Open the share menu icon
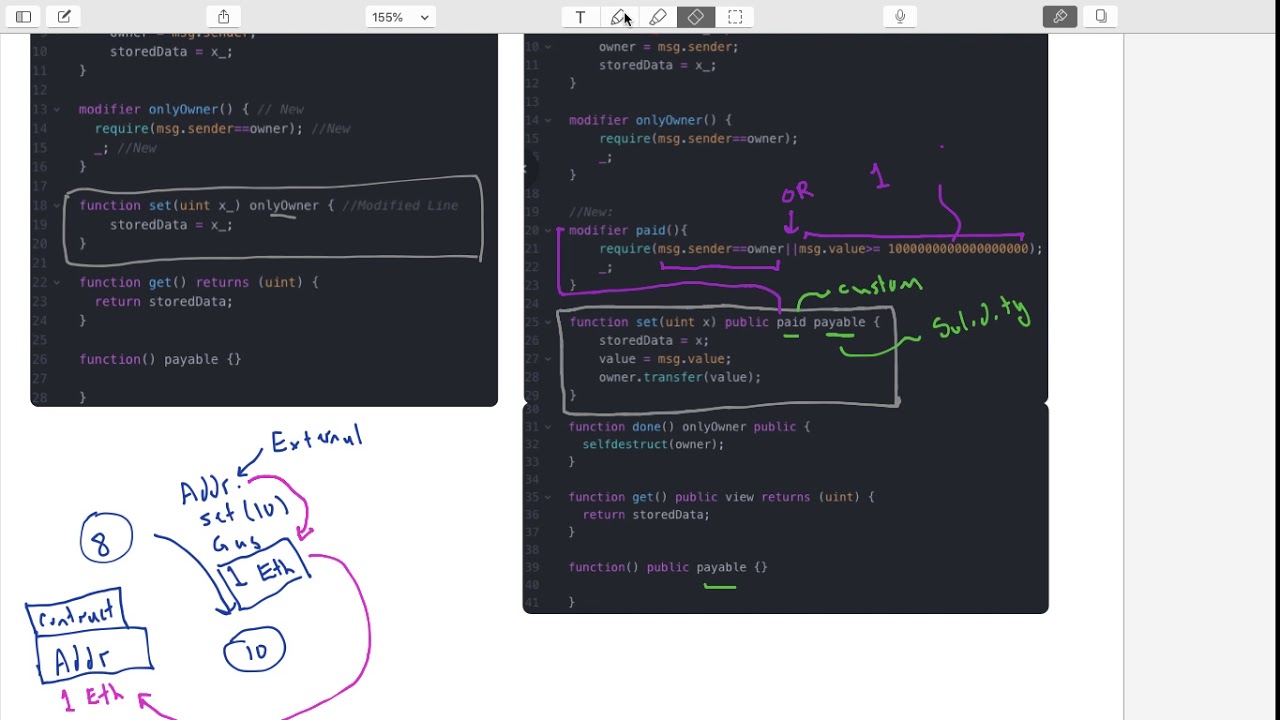1280x720 pixels. (224, 17)
